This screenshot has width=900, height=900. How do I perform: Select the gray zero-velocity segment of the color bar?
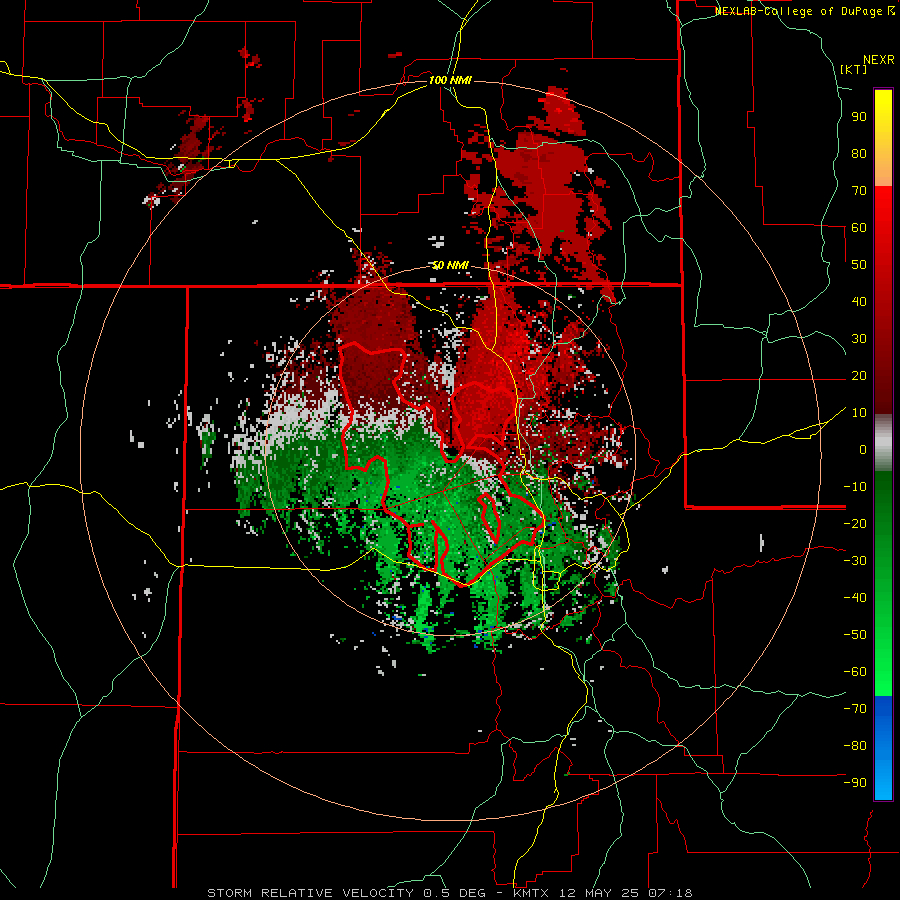(883, 442)
